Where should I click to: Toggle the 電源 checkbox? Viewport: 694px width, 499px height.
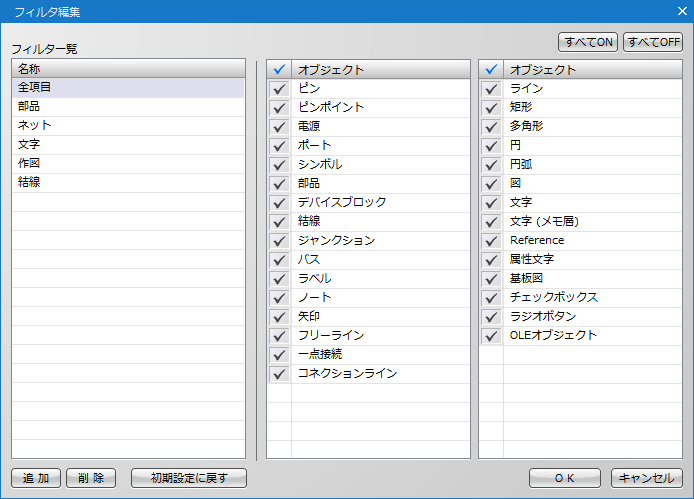279,127
